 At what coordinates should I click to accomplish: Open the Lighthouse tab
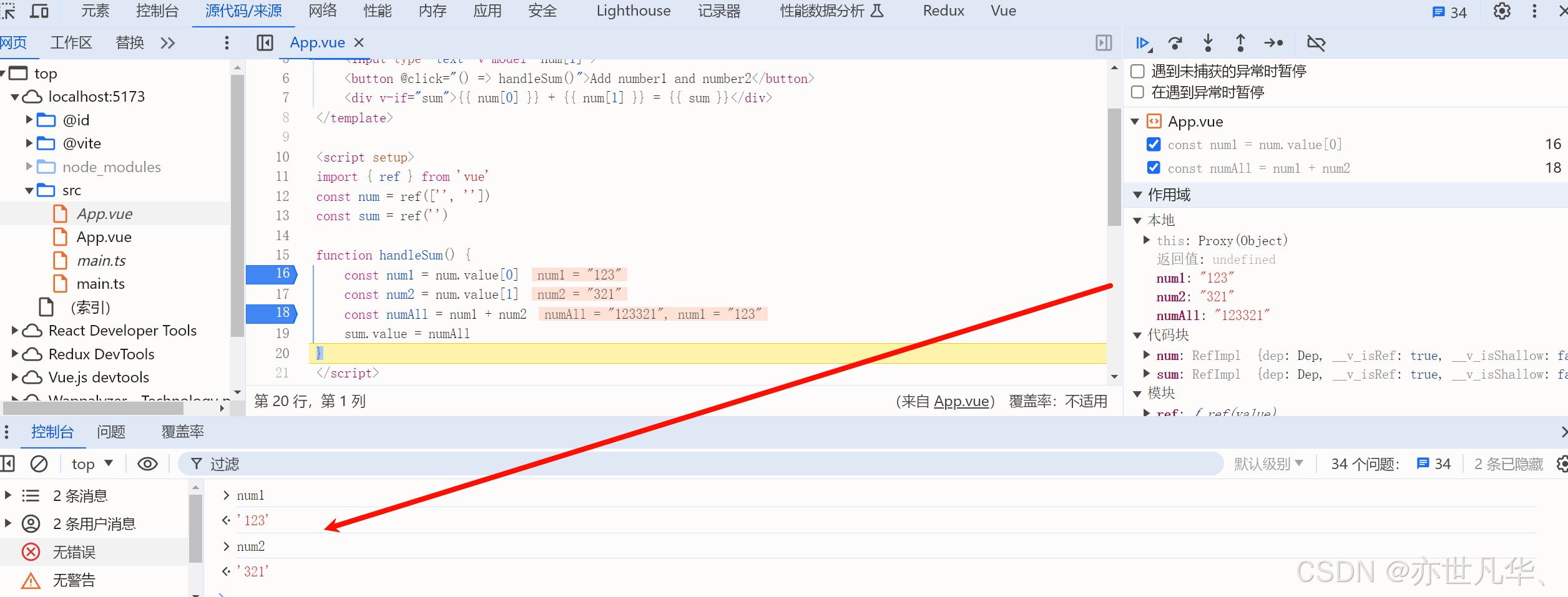634,11
